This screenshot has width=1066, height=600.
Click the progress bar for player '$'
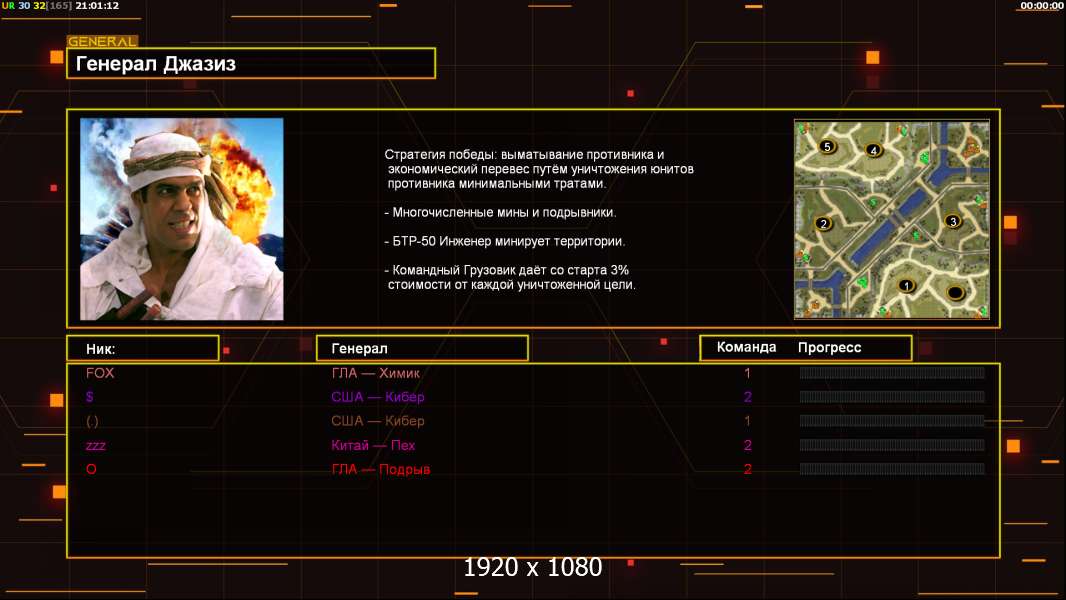[x=892, y=397]
